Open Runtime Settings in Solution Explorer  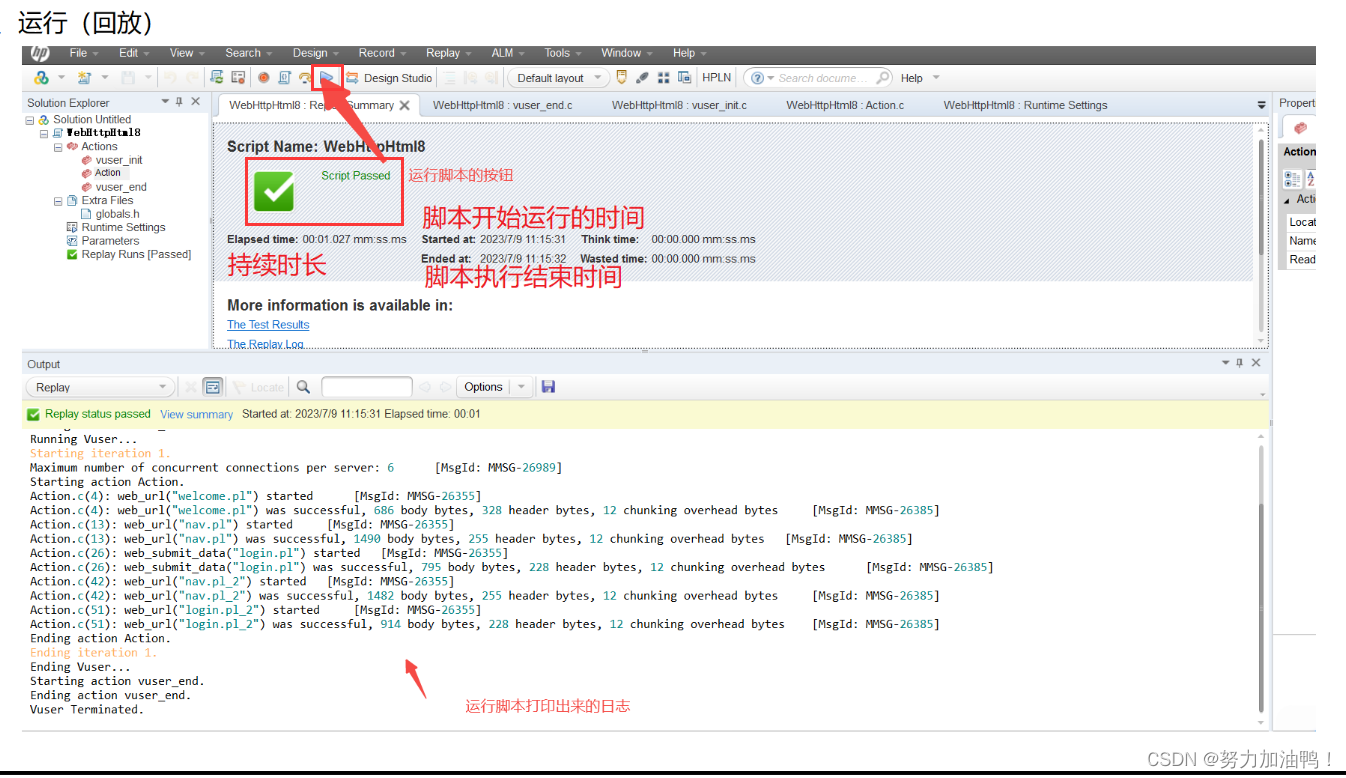[x=123, y=228]
